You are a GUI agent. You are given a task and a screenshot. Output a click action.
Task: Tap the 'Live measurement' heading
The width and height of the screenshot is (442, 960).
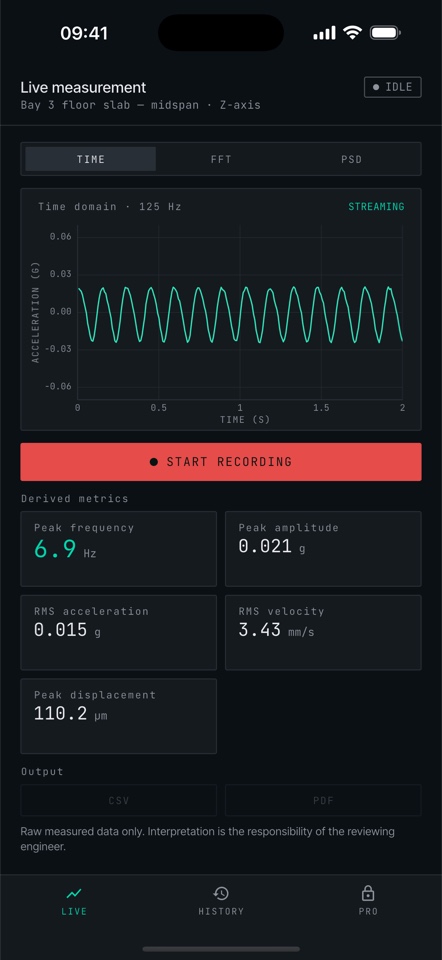[x=83, y=88]
